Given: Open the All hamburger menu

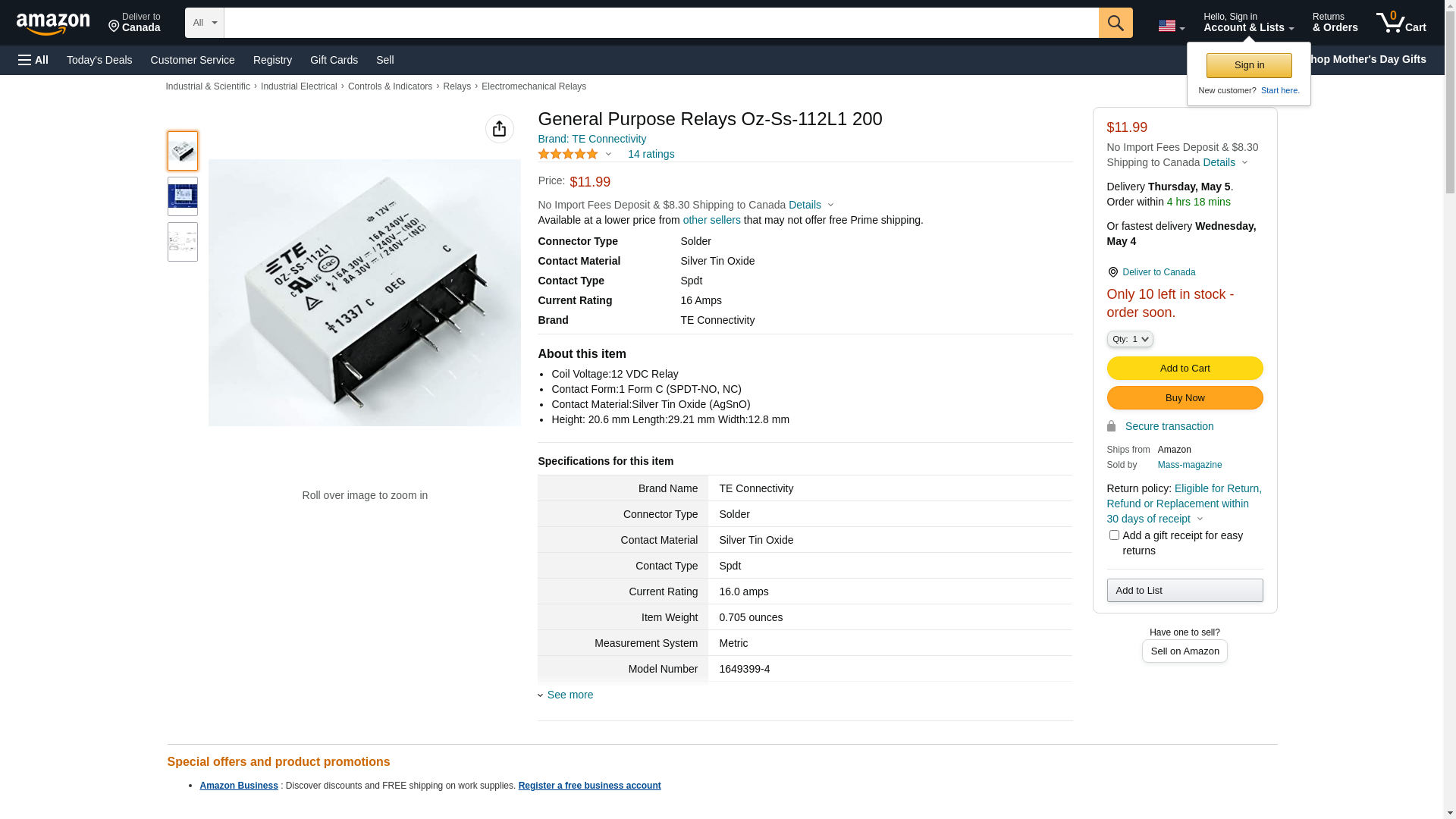Looking at the screenshot, I should [33, 60].
